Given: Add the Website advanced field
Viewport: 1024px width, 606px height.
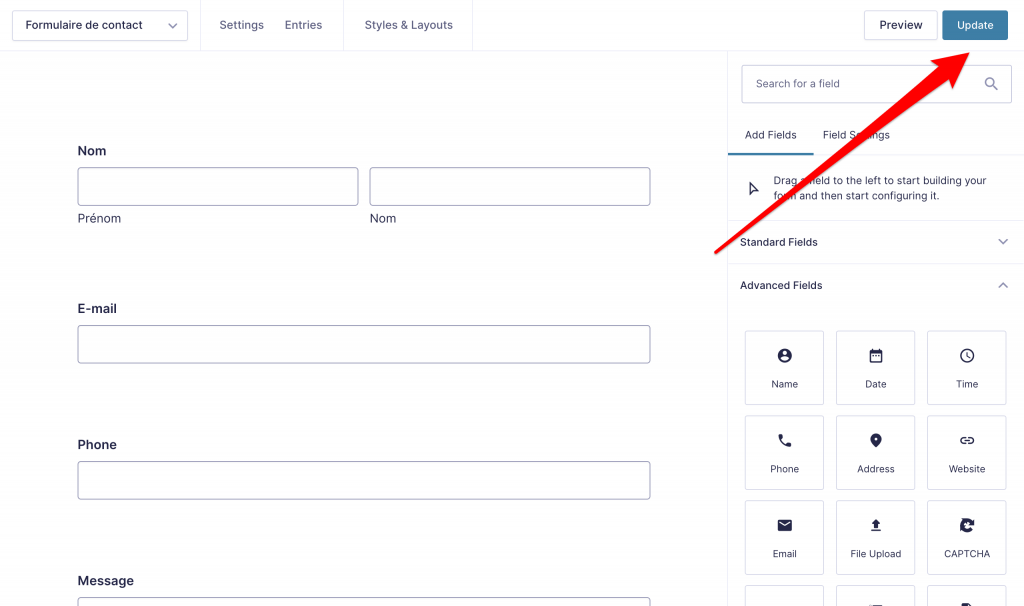Looking at the screenshot, I should click(x=967, y=453).
